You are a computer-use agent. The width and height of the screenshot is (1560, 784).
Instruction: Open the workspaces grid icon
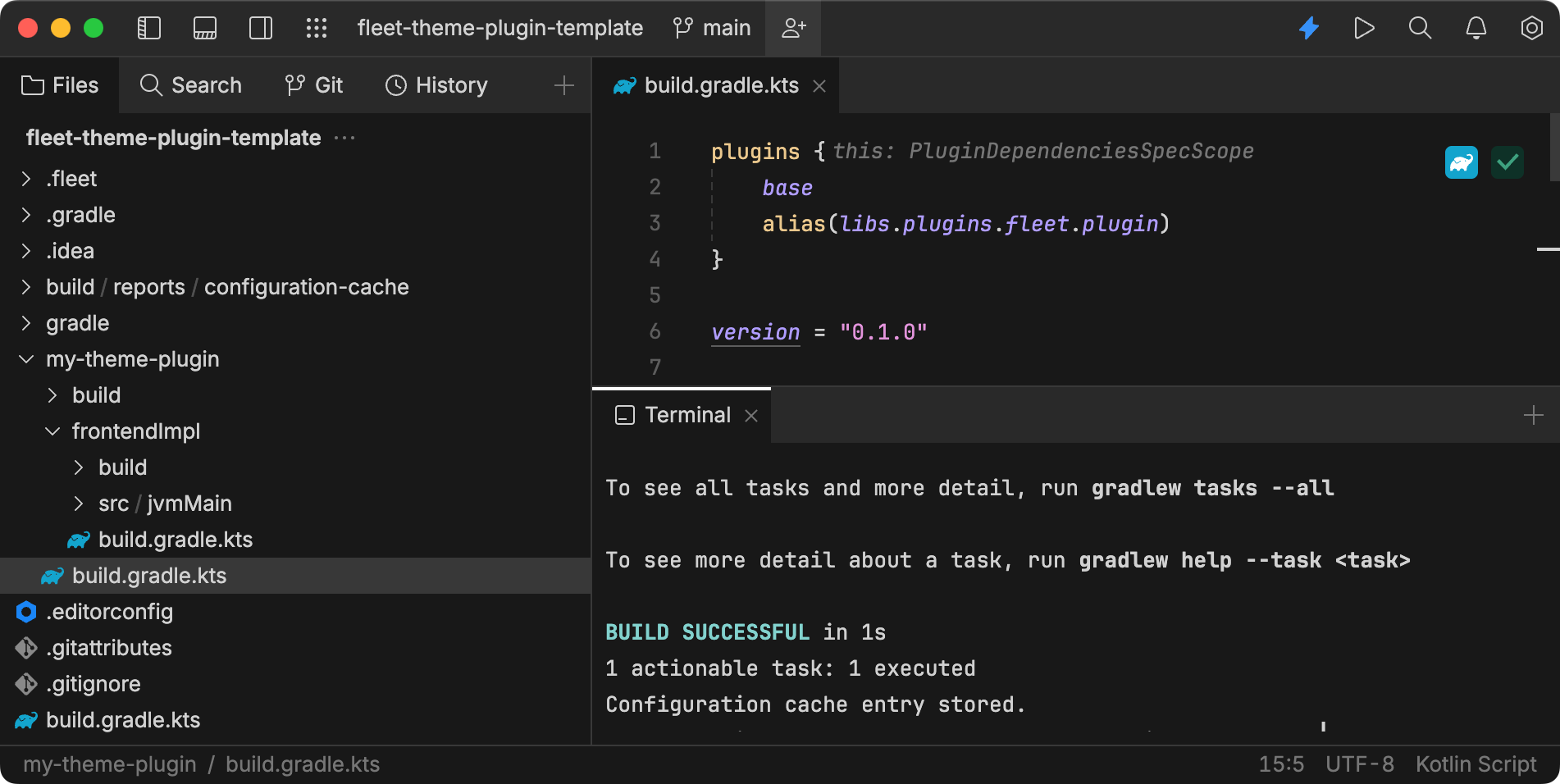click(x=317, y=28)
